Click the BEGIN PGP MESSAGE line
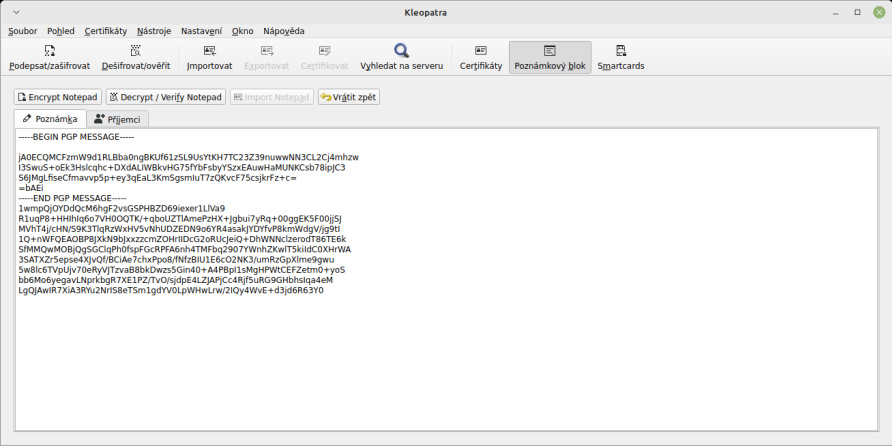 (76, 137)
